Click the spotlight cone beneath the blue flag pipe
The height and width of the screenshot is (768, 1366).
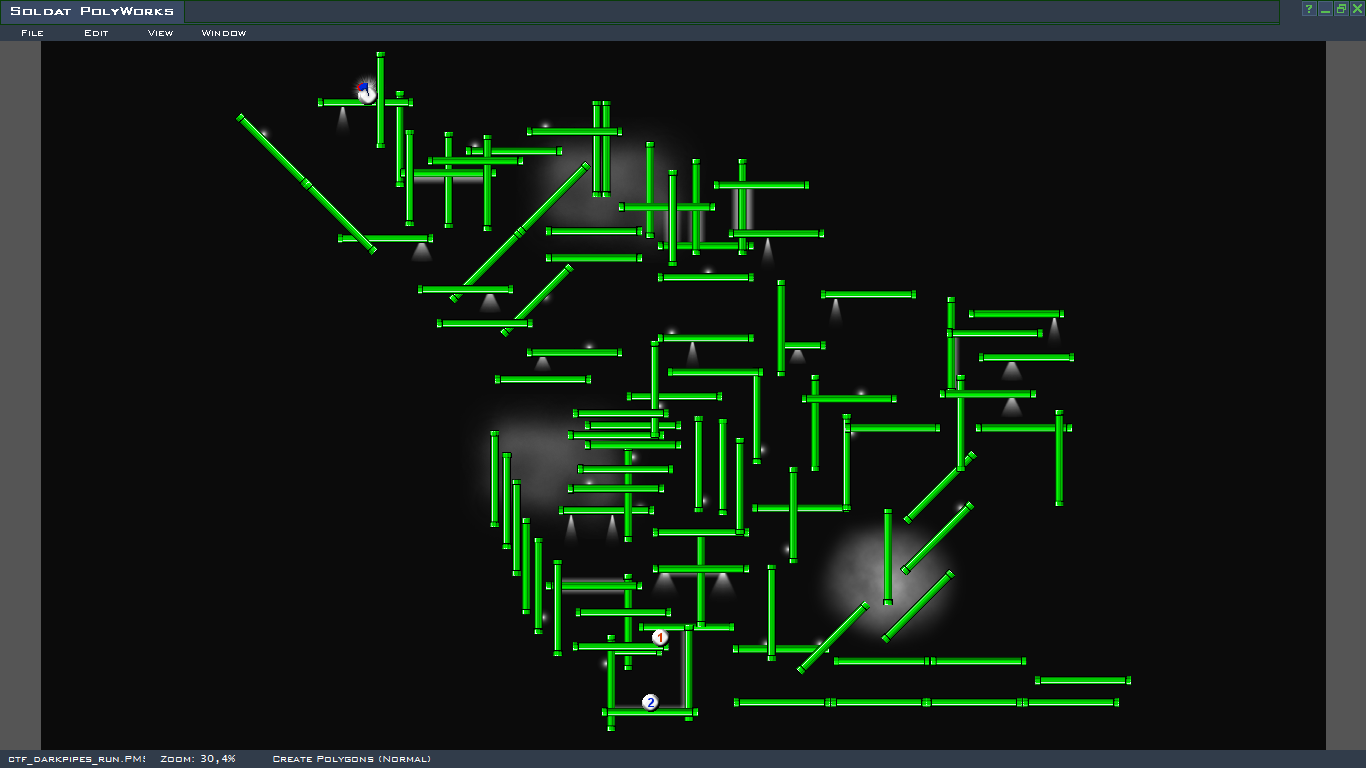[342, 119]
